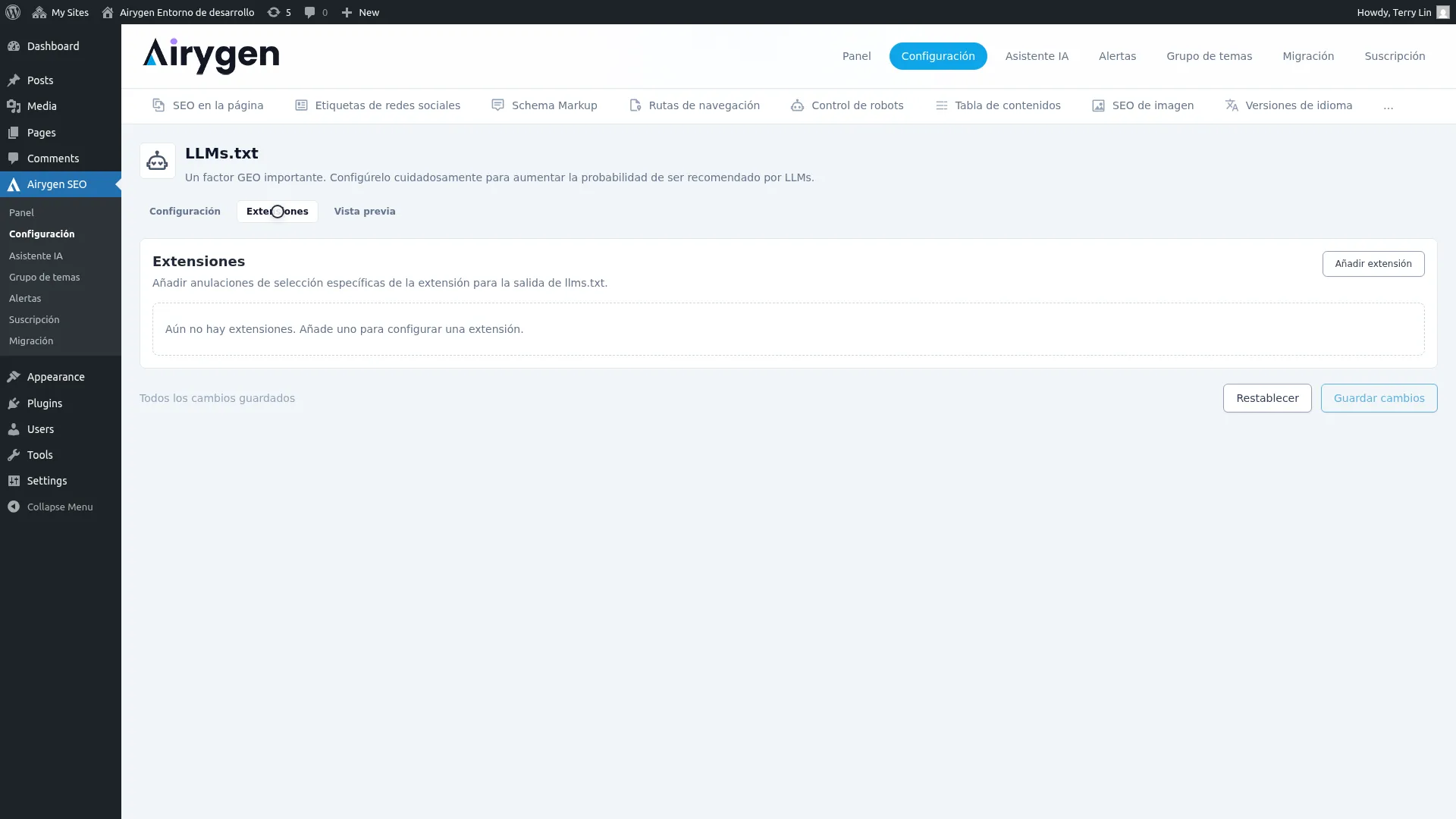Click the Appearance brush icon
The height and width of the screenshot is (819, 1456).
[14, 377]
